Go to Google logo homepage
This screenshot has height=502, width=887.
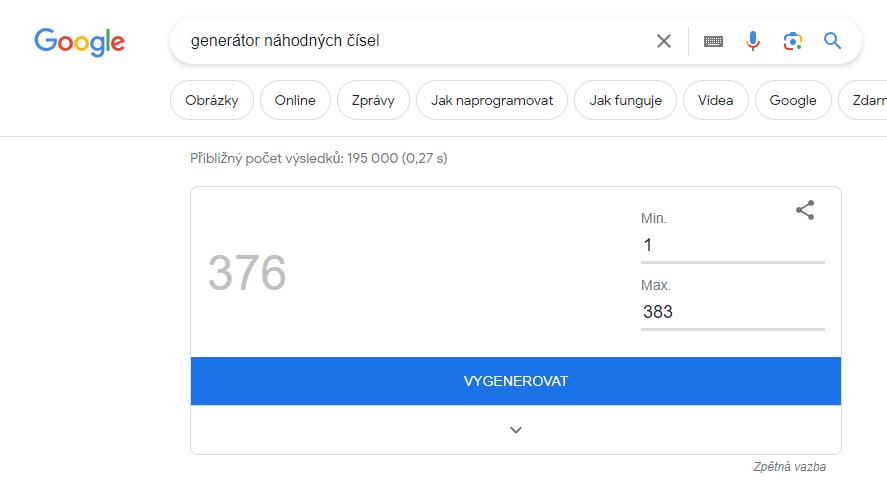point(79,42)
